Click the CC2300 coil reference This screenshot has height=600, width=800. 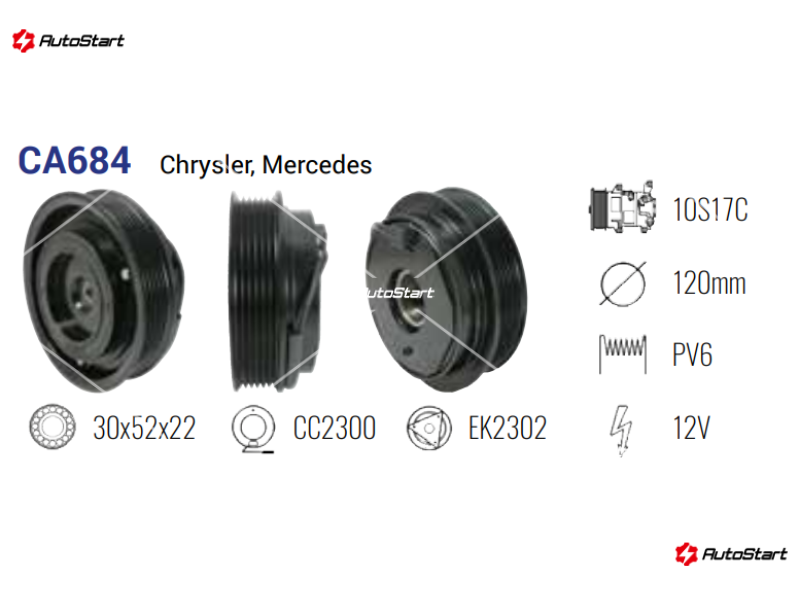point(335,428)
